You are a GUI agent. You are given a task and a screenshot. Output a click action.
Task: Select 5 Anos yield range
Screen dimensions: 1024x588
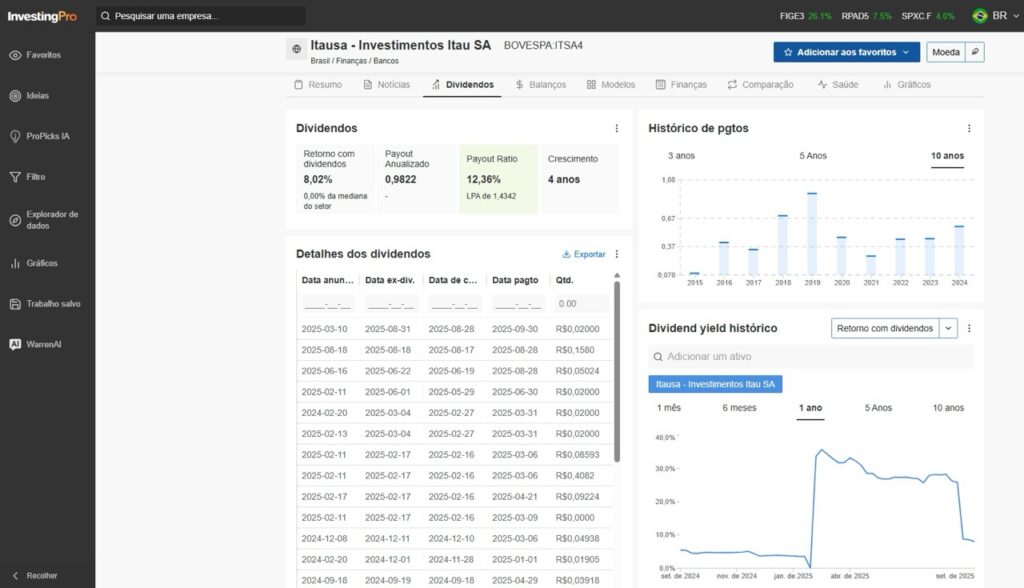click(x=878, y=408)
